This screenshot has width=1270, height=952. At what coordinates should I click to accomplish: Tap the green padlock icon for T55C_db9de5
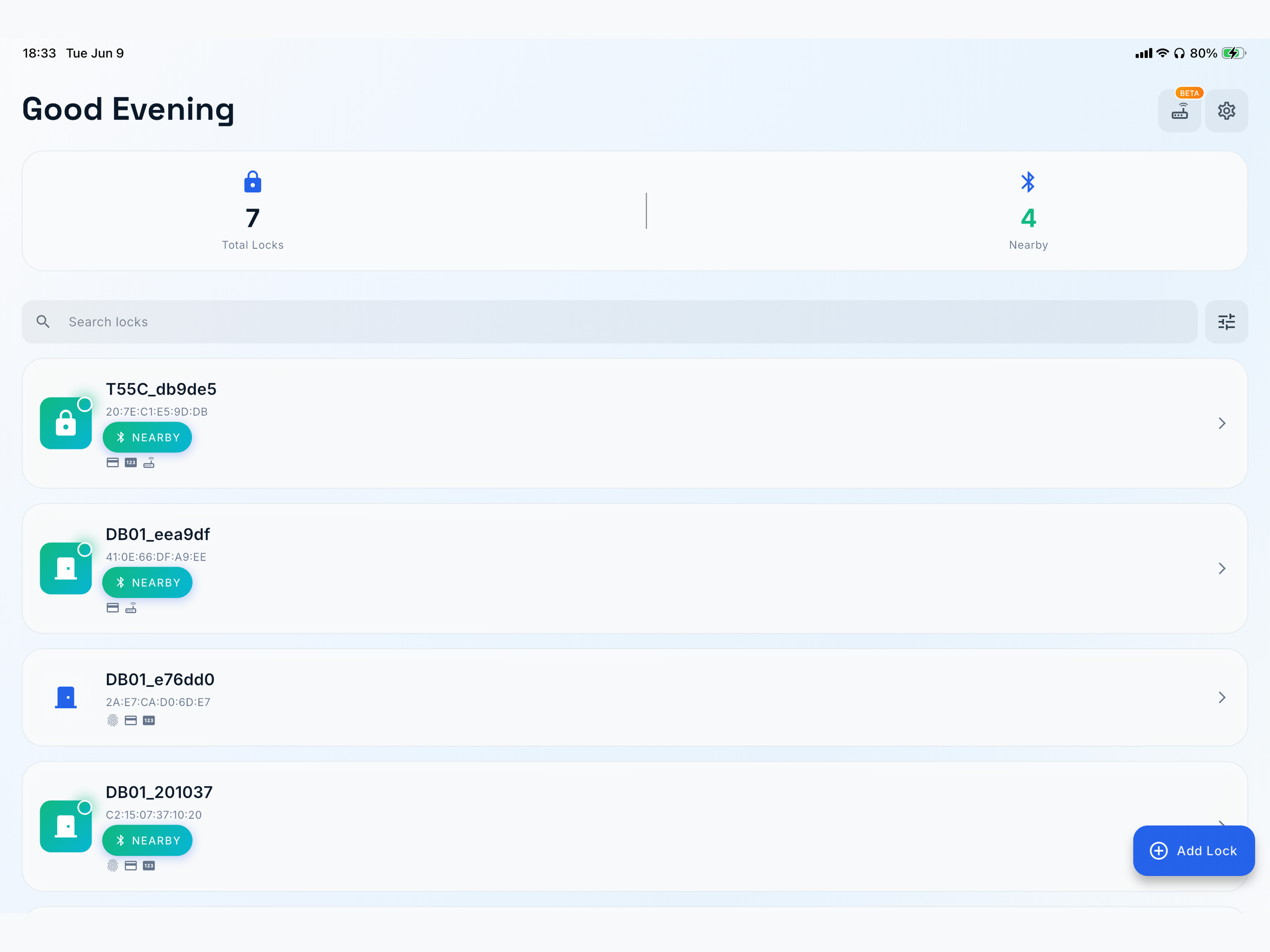click(66, 423)
